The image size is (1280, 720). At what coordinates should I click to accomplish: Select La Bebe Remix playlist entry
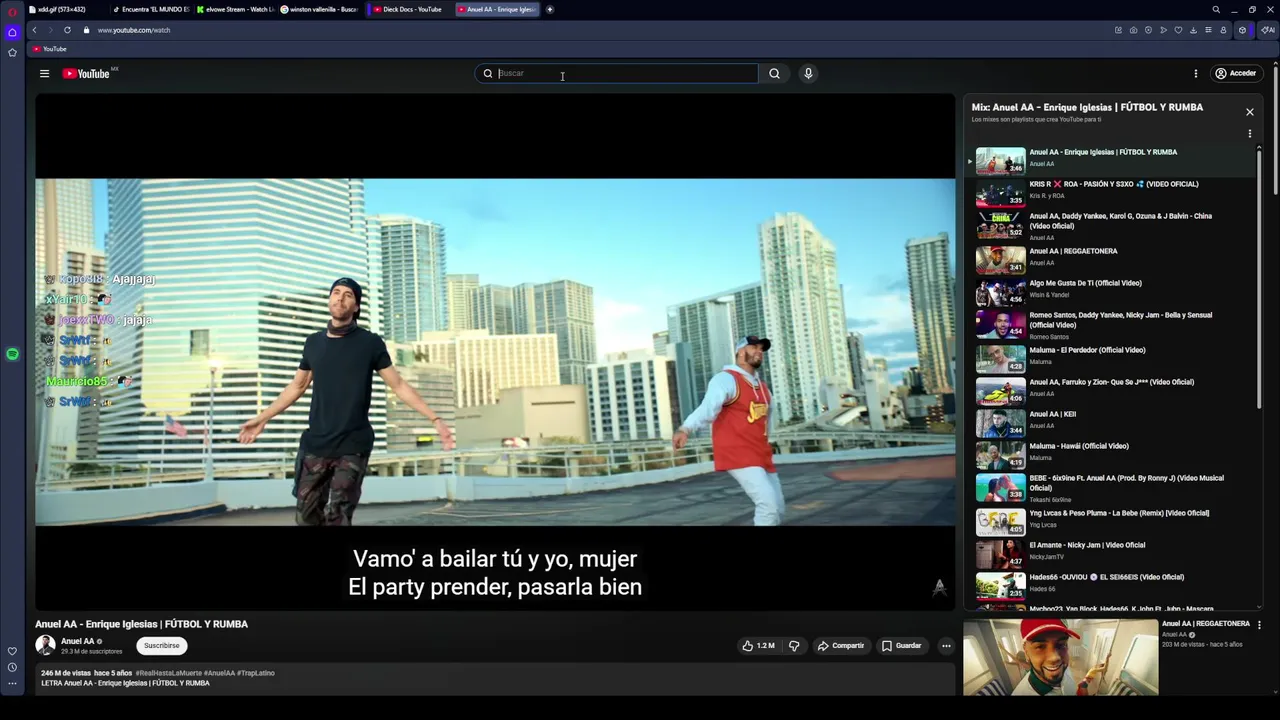pos(1110,520)
